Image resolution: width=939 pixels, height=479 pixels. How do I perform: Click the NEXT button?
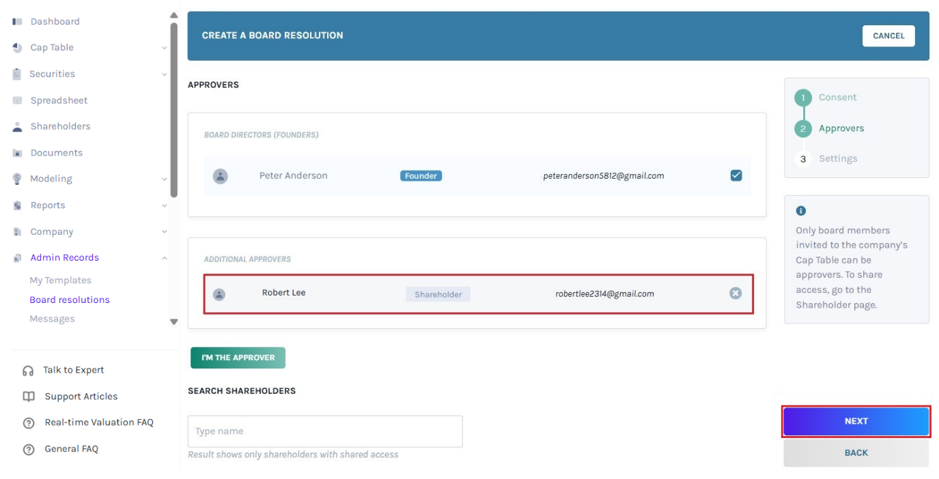click(x=856, y=422)
